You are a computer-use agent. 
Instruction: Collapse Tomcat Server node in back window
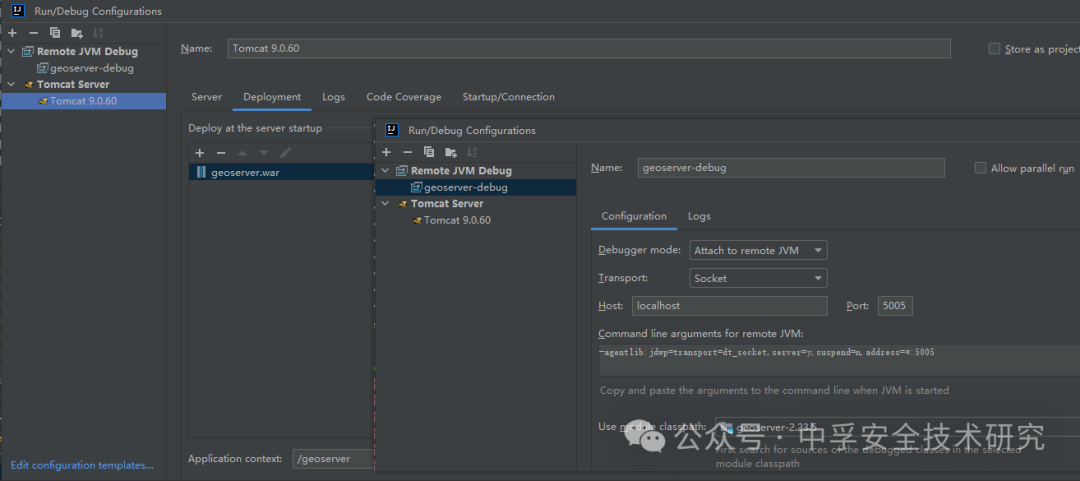click(11, 85)
